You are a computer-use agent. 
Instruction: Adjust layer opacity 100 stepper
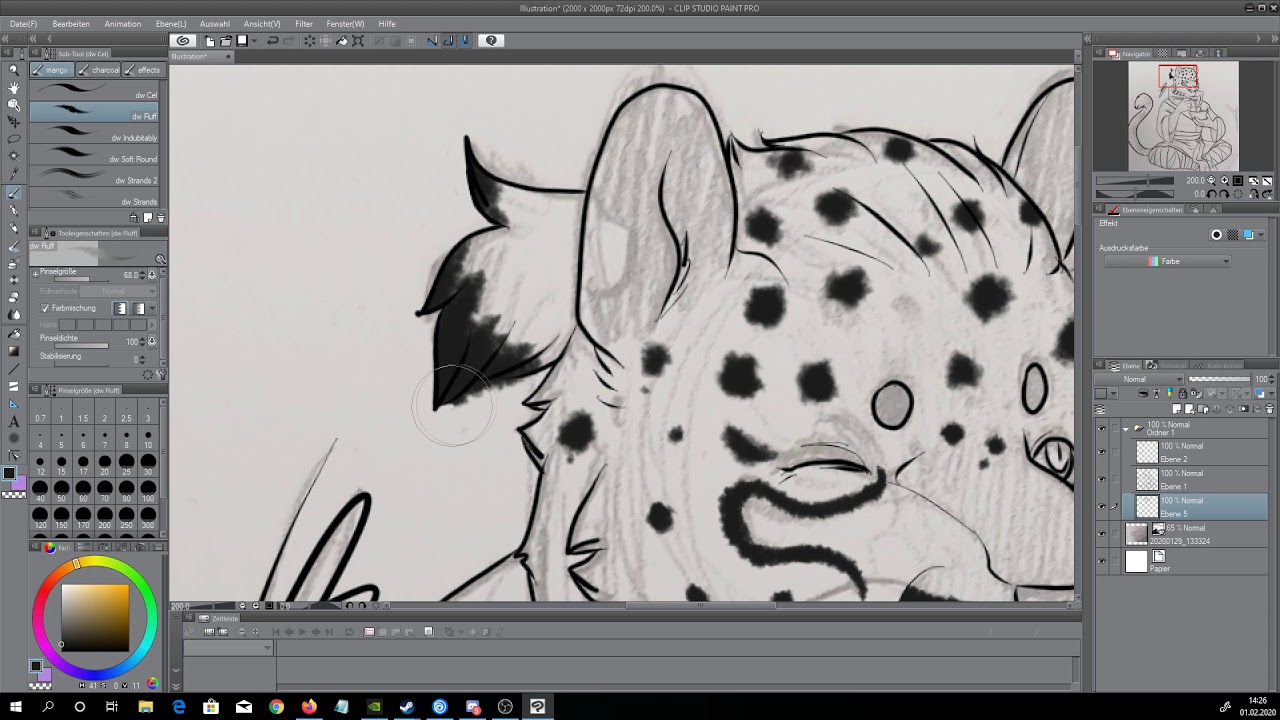click(1272, 379)
